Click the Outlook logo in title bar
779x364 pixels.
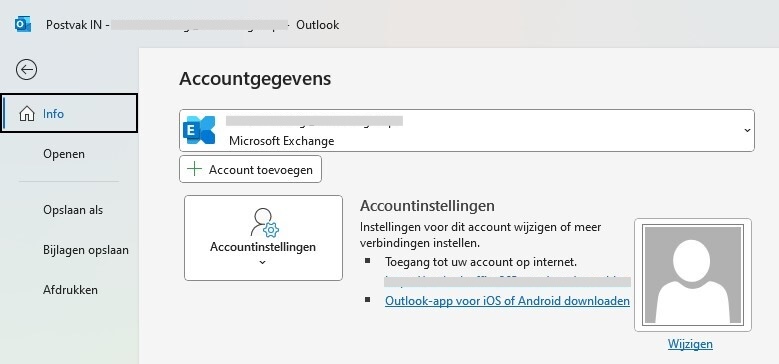(x=22, y=24)
